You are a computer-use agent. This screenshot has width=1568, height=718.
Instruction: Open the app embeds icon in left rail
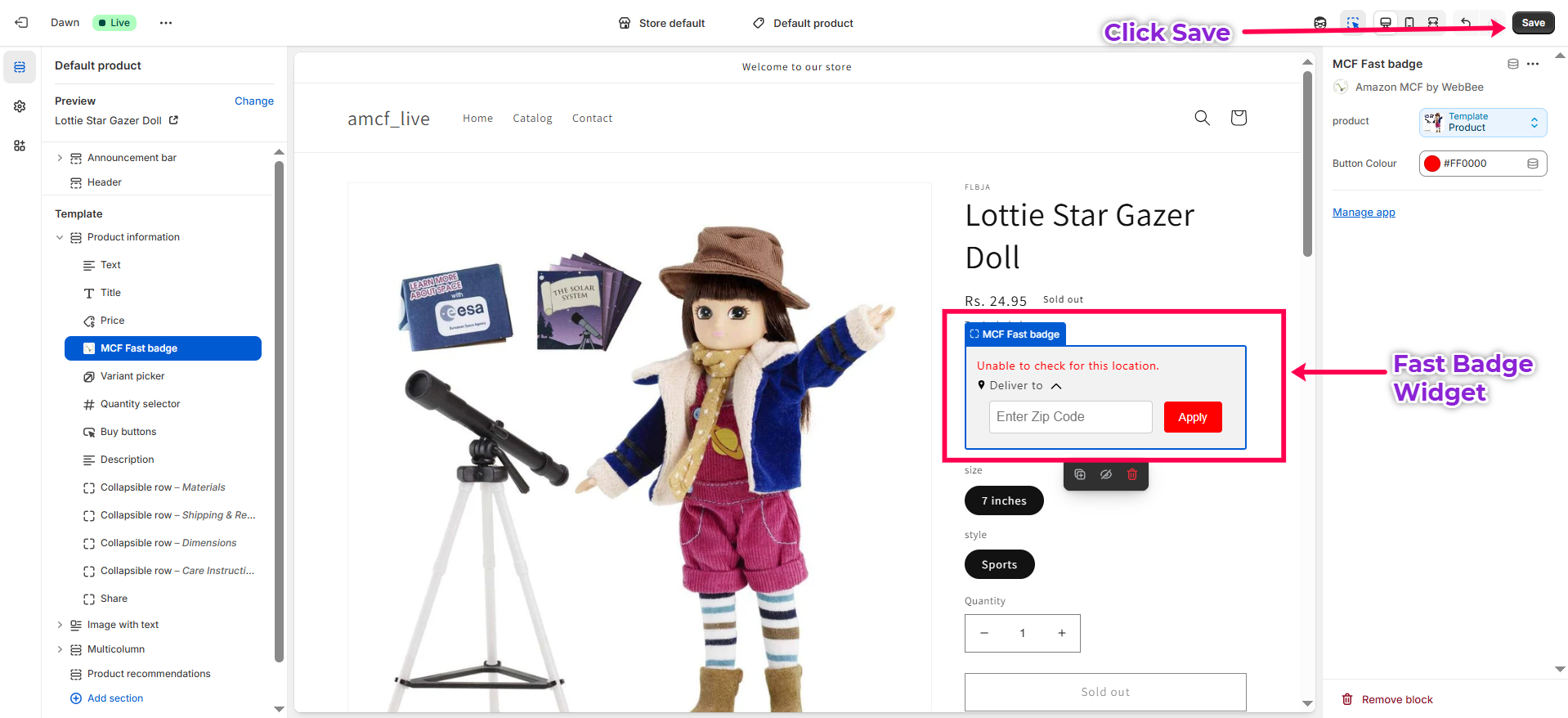(x=20, y=146)
